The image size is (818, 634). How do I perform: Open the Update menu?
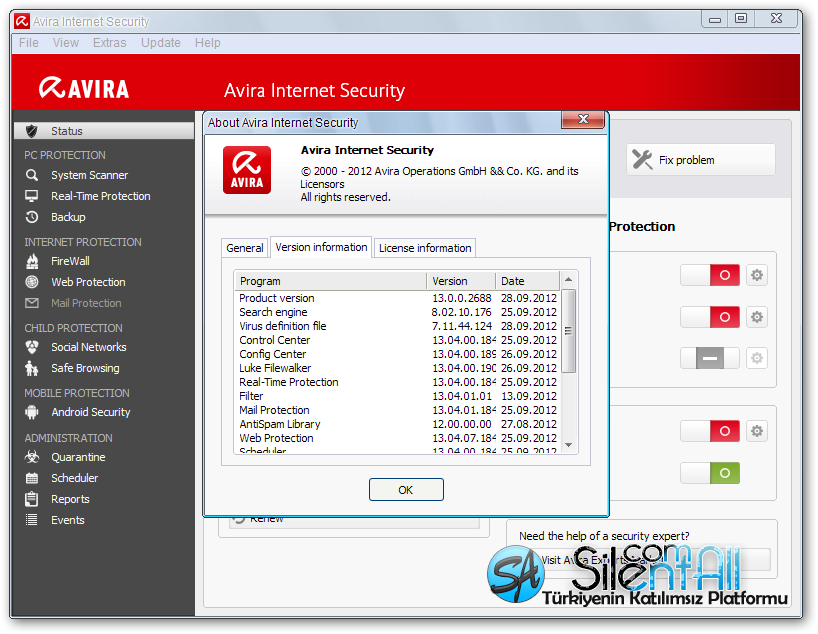click(161, 43)
